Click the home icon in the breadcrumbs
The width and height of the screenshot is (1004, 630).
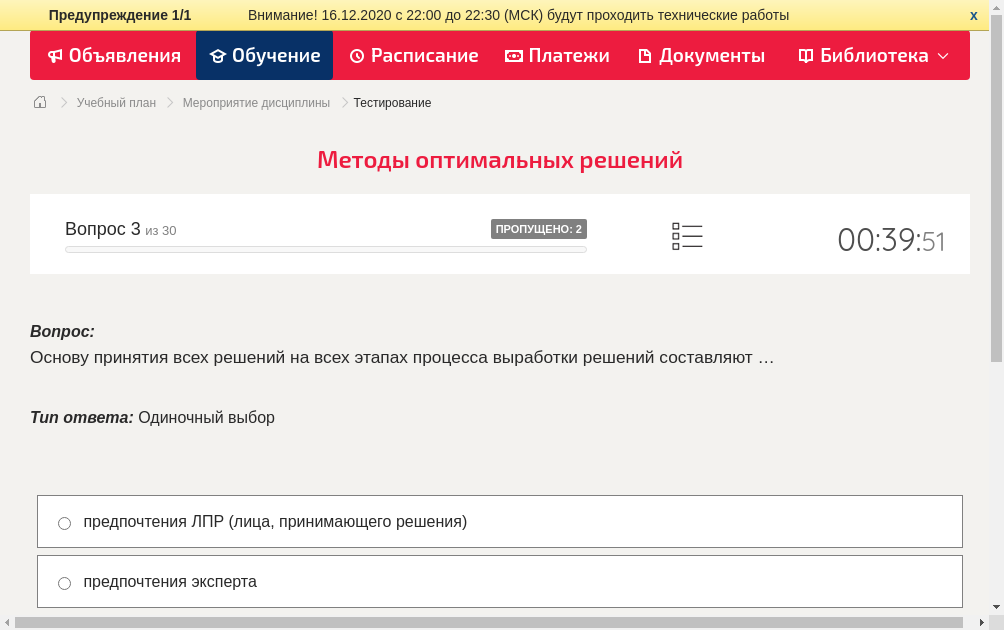(39, 102)
